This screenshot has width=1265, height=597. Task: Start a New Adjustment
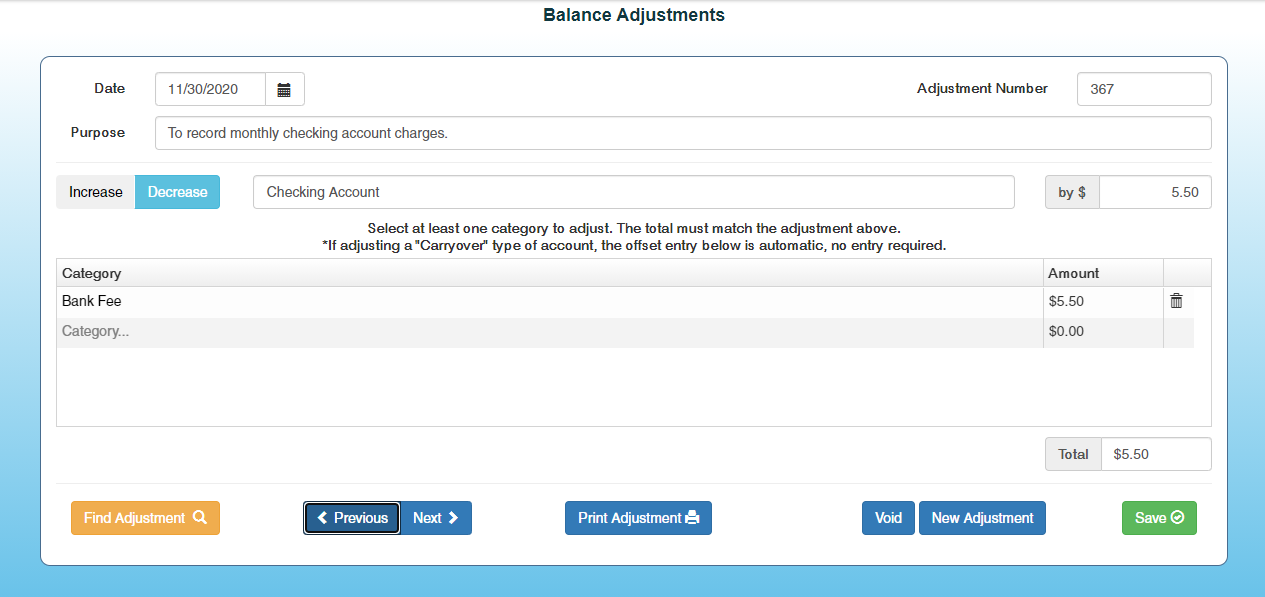pyautogui.click(x=982, y=518)
